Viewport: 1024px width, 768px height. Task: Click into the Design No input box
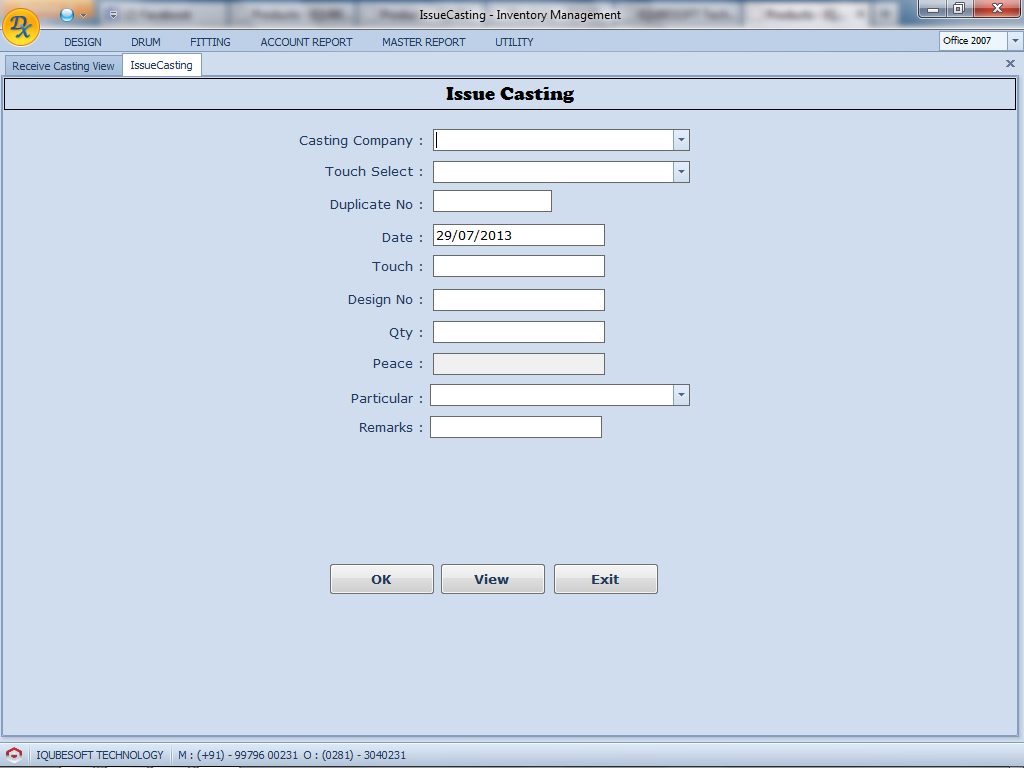point(518,300)
